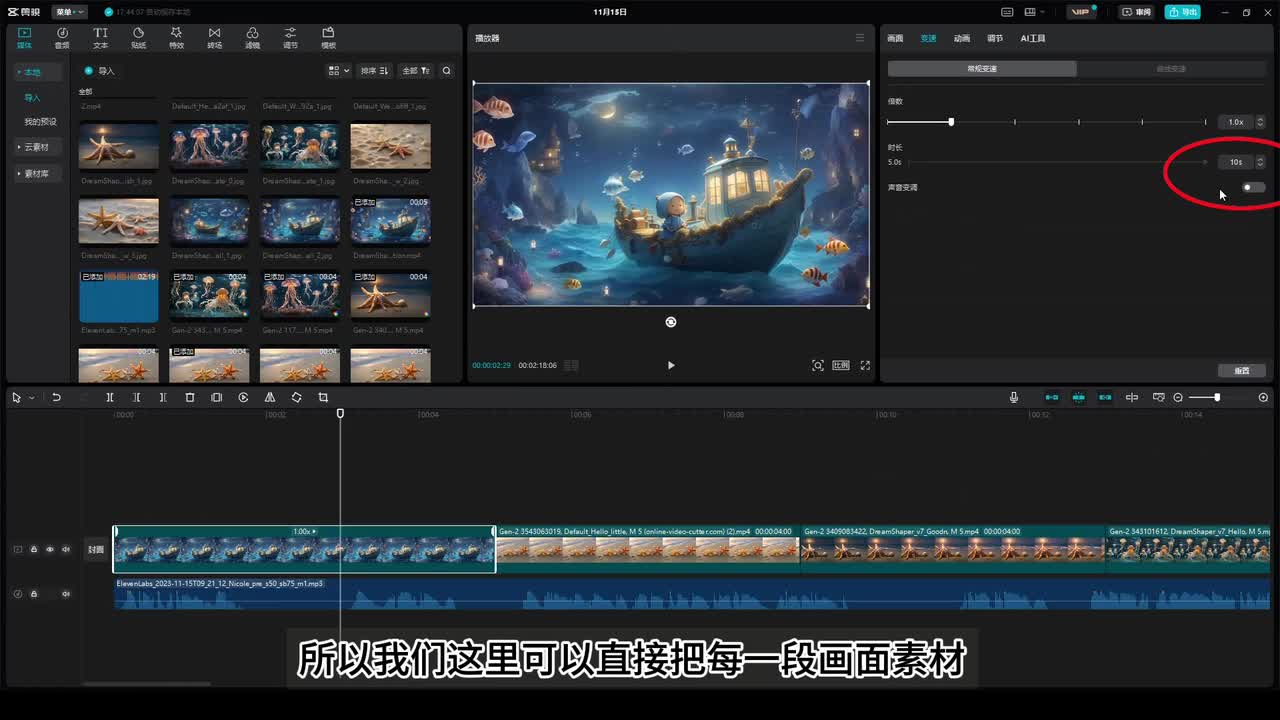Open the 菜单 menu dropdown in title bar

point(68,12)
